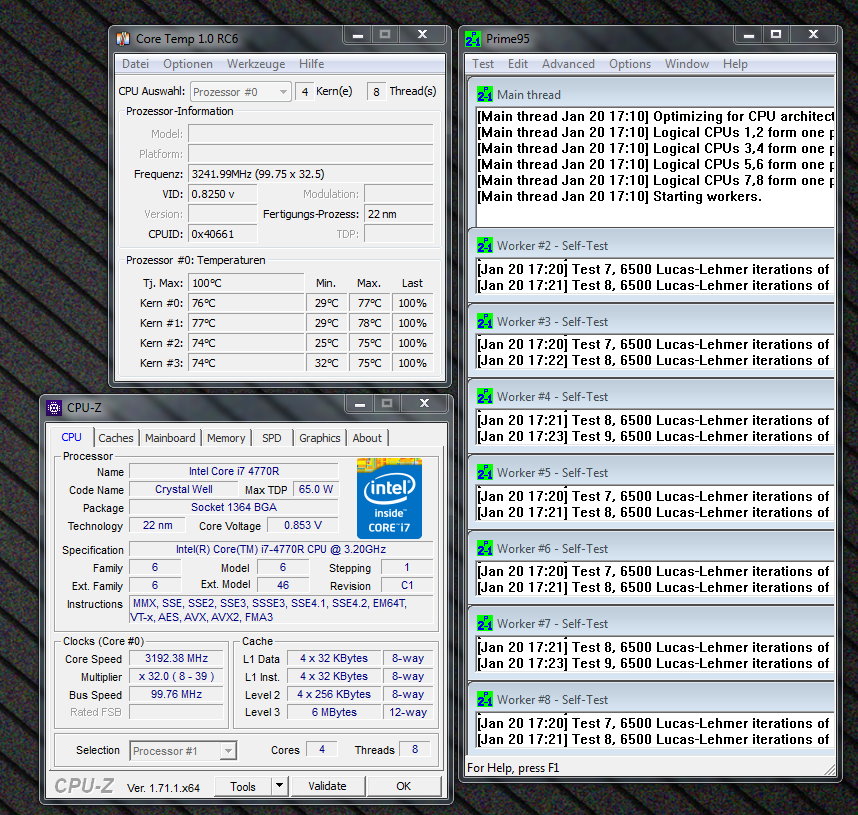Click the Worker #8 Self-Test icon
This screenshot has width=858, height=815.
coord(485,700)
